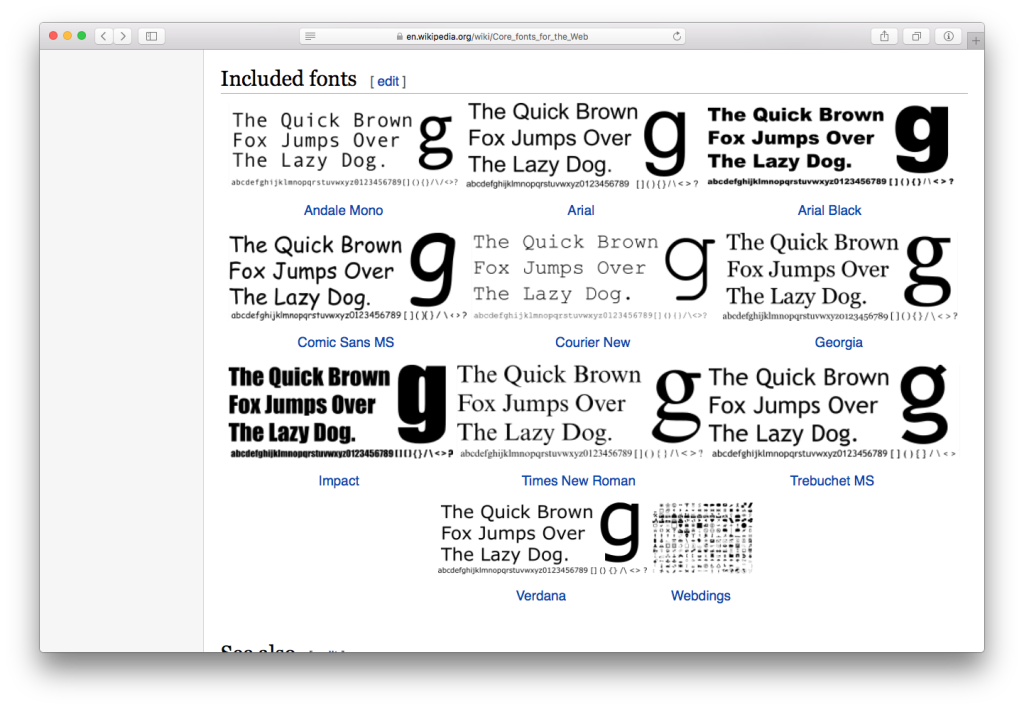Screen dimensions: 1024x709
Task: View the Verdana font sample image
Action: pos(541,539)
